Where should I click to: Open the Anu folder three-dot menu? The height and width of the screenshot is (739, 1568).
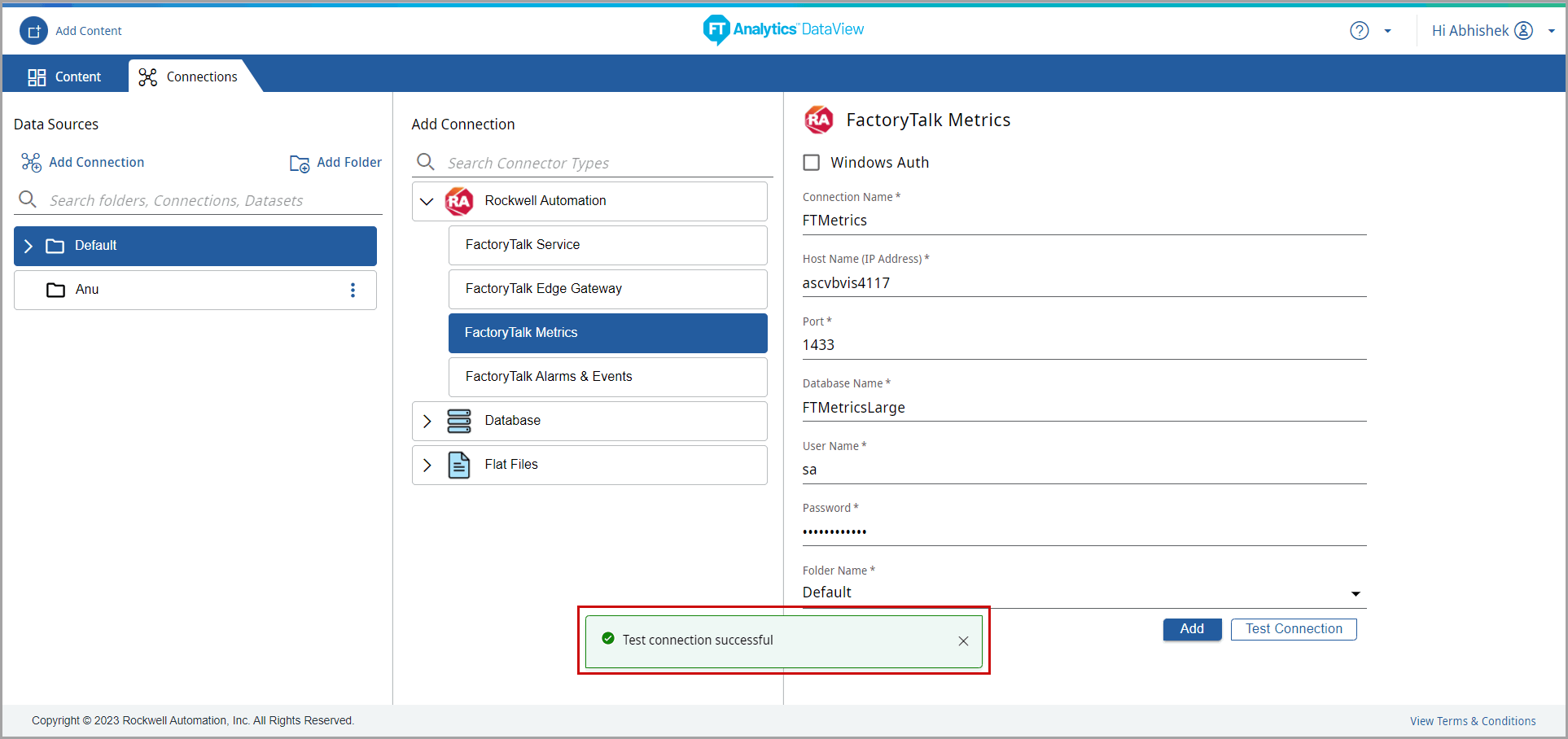pyautogui.click(x=353, y=291)
